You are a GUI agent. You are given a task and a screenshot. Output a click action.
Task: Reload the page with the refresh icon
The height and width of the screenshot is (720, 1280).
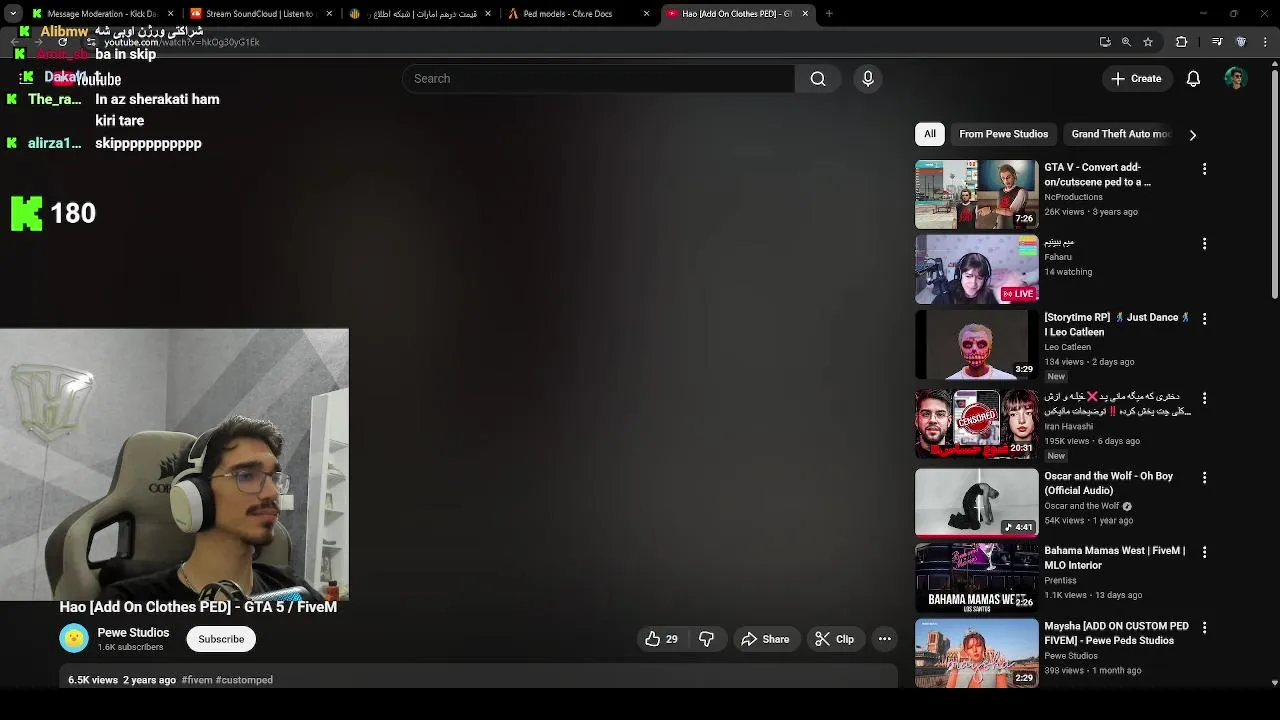[62, 42]
